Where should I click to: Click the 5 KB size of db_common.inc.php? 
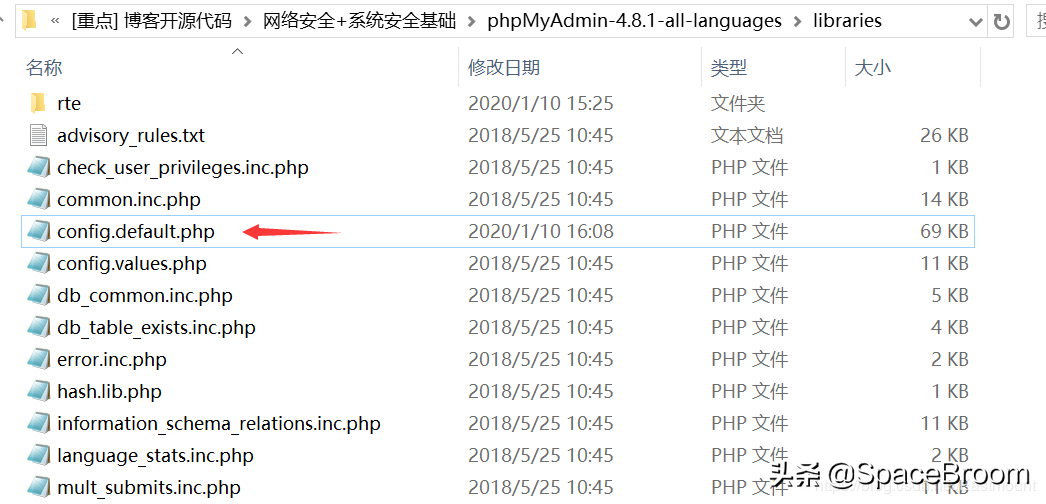pyautogui.click(x=950, y=295)
